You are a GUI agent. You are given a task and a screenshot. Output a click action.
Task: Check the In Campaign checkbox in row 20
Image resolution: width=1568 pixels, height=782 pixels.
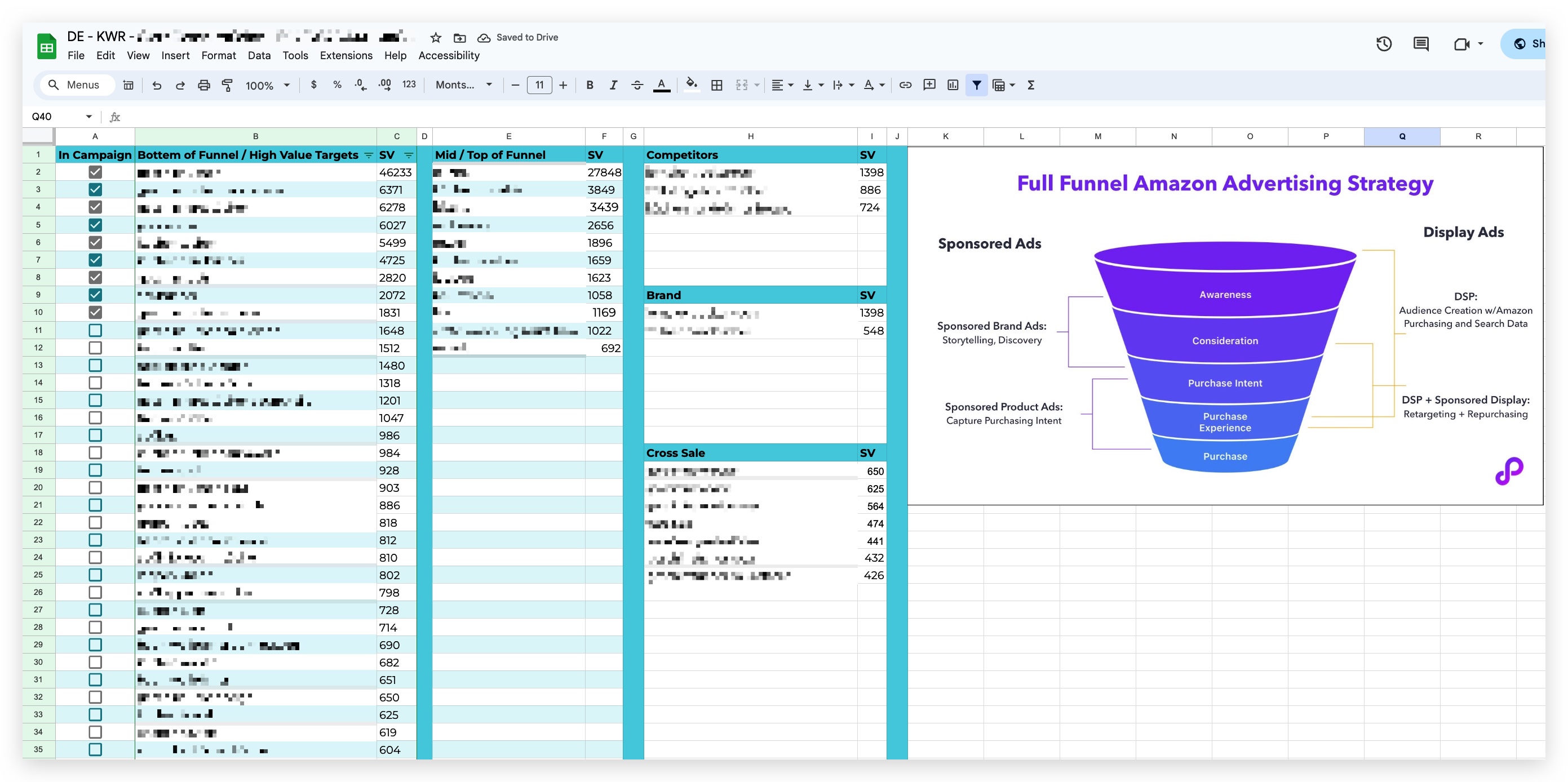pyautogui.click(x=95, y=487)
